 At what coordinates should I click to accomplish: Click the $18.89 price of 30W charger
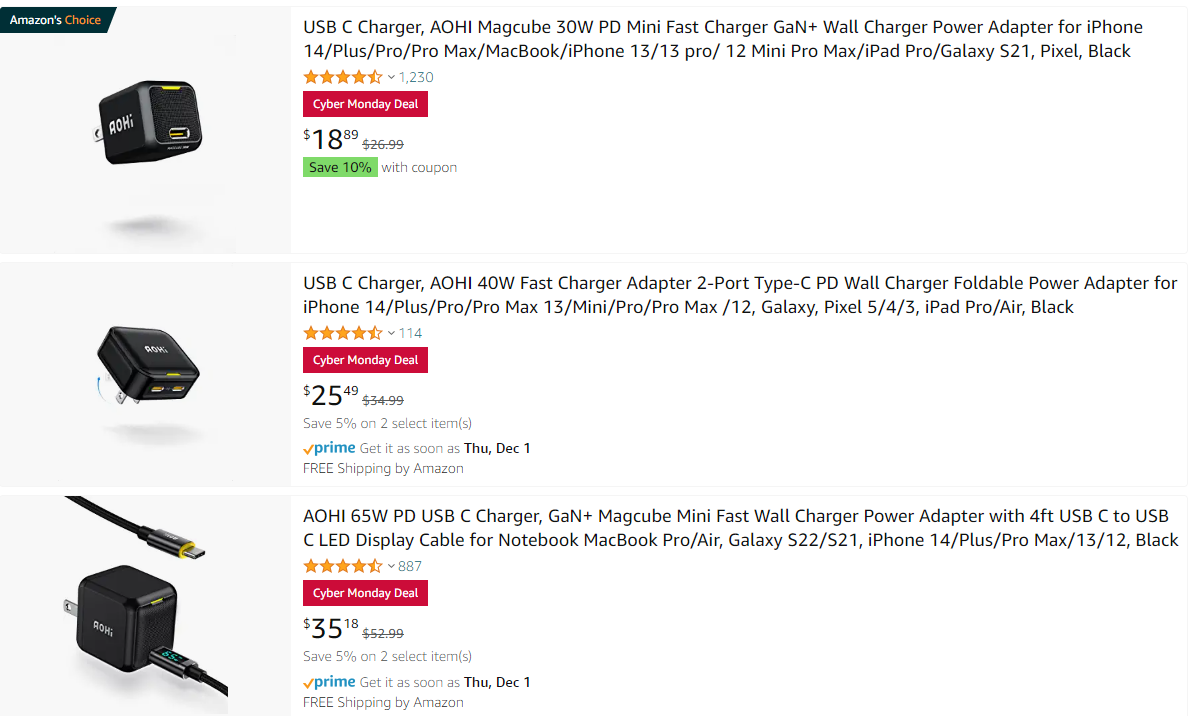click(331, 139)
